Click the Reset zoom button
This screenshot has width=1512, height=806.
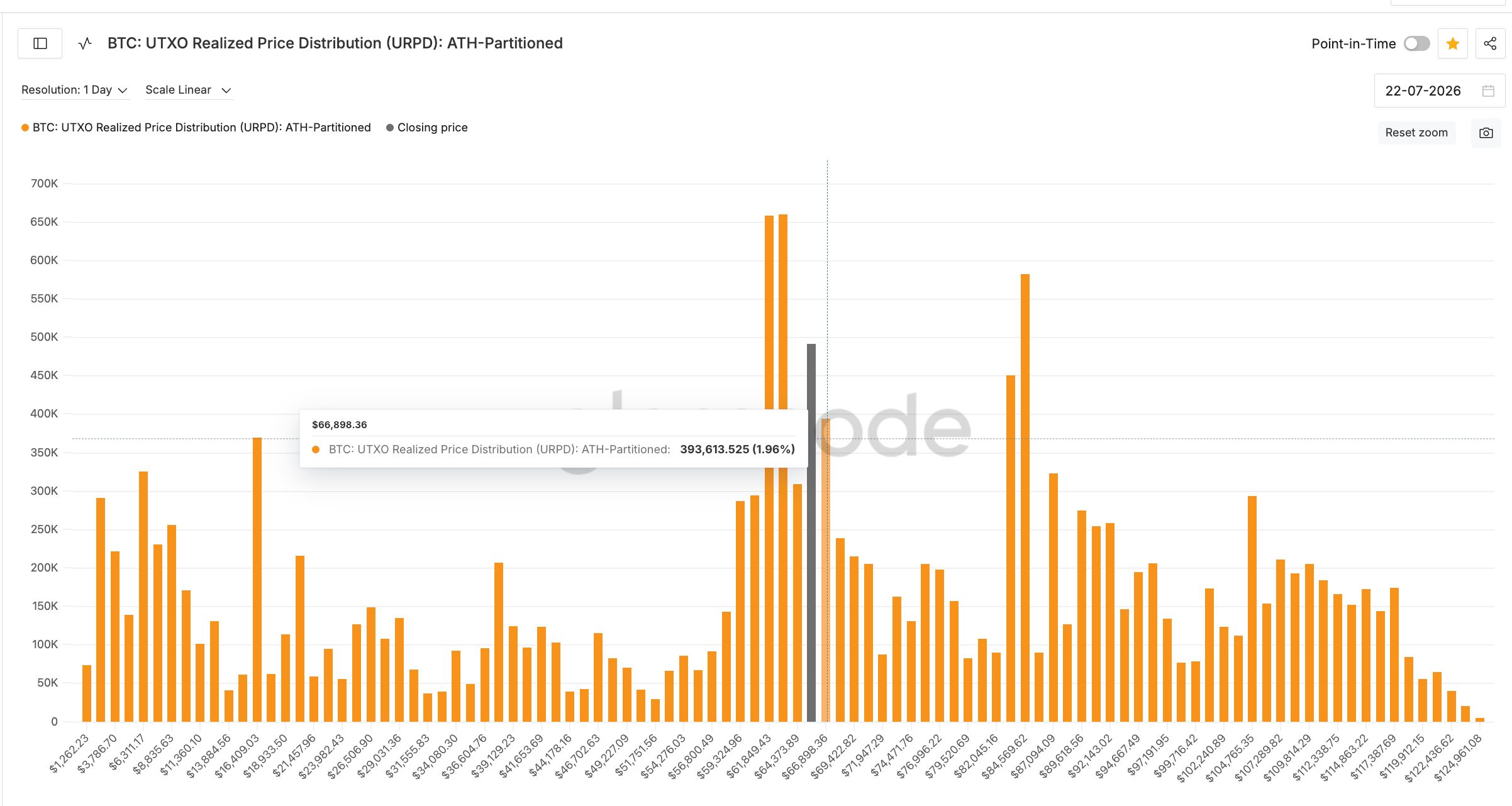click(x=1416, y=133)
